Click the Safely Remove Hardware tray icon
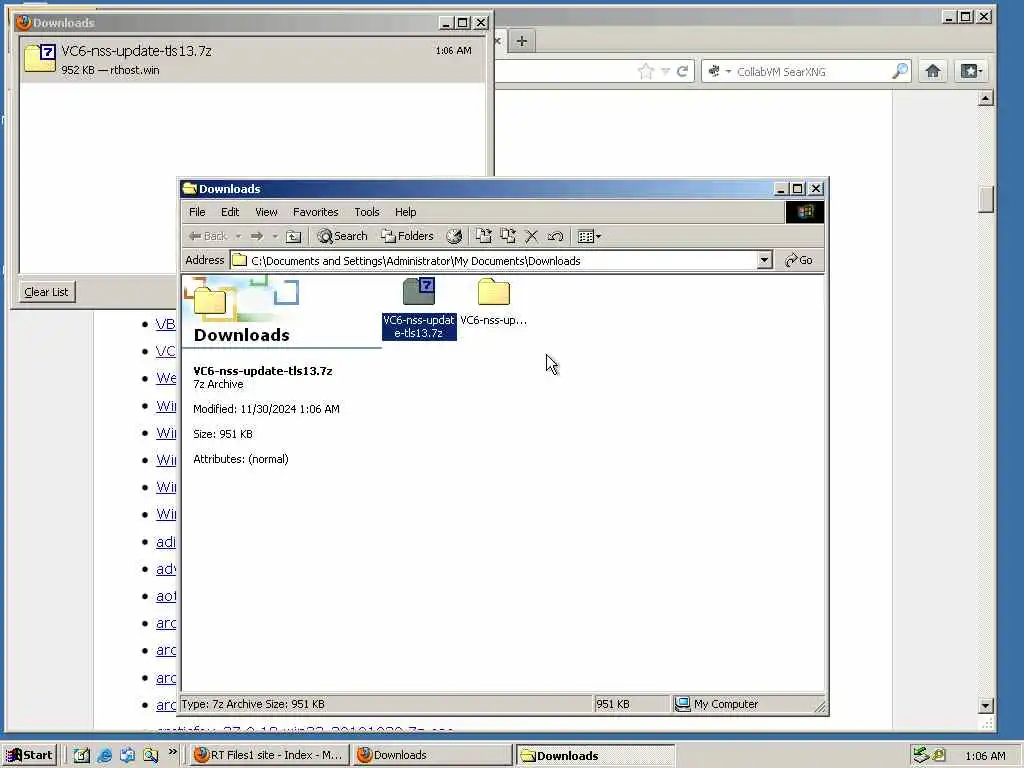The image size is (1024, 768). click(x=921, y=755)
